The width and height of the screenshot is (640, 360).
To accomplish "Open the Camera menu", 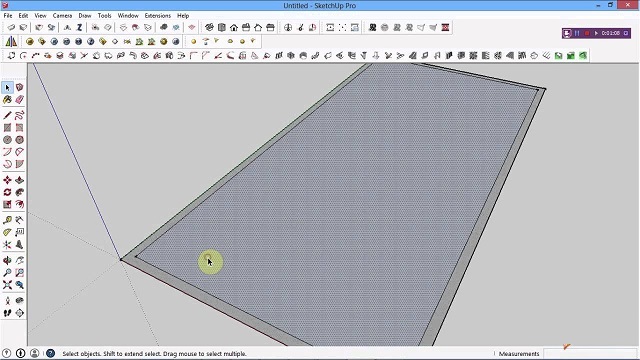I will (x=62, y=16).
